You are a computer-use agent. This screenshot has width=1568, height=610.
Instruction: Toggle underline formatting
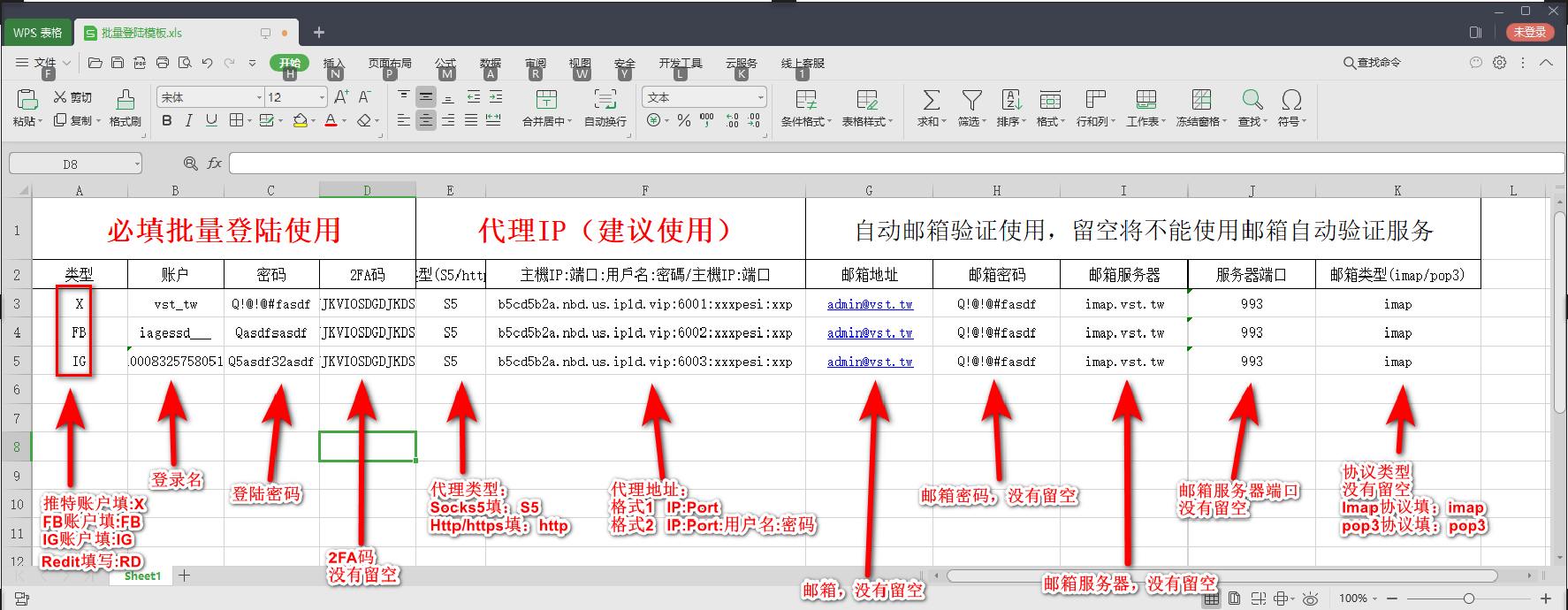point(211,120)
